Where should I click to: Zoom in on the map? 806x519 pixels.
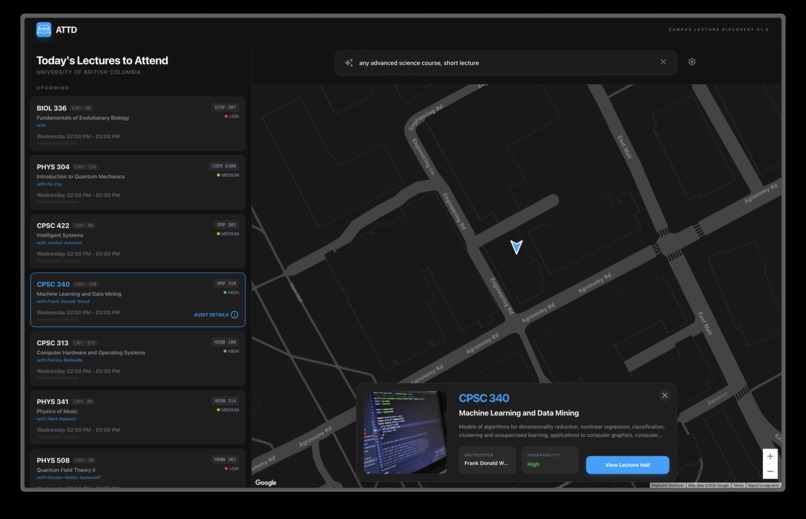click(770, 456)
